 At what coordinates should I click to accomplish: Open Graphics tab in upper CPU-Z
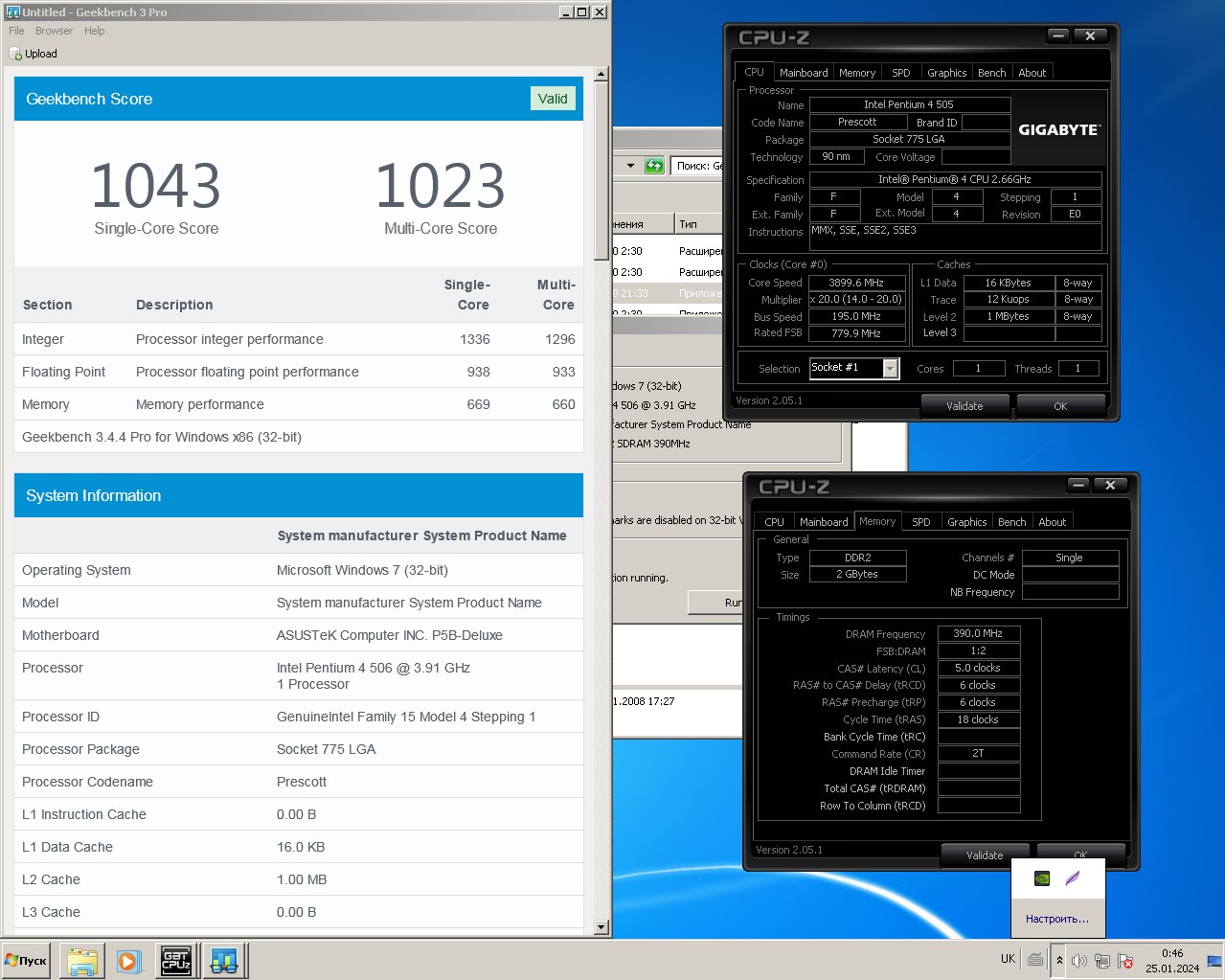pyautogui.click(x=946, y=73)
